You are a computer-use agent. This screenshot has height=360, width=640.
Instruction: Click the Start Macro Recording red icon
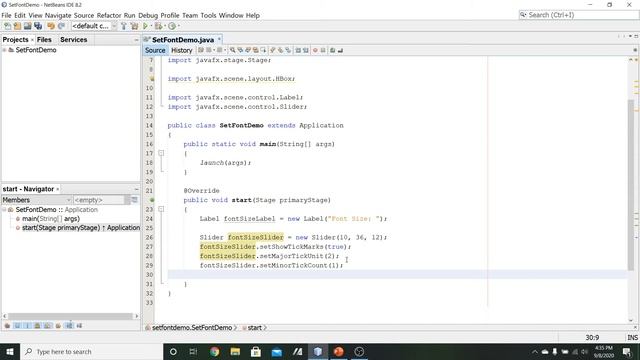point(315,50)
